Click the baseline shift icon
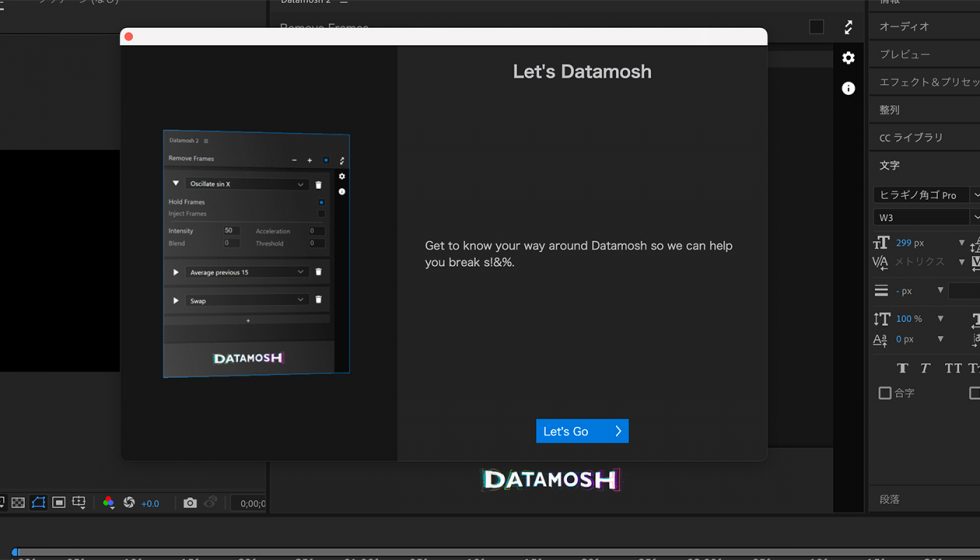This screenshot has width=980, height=560. coord(881,340)
